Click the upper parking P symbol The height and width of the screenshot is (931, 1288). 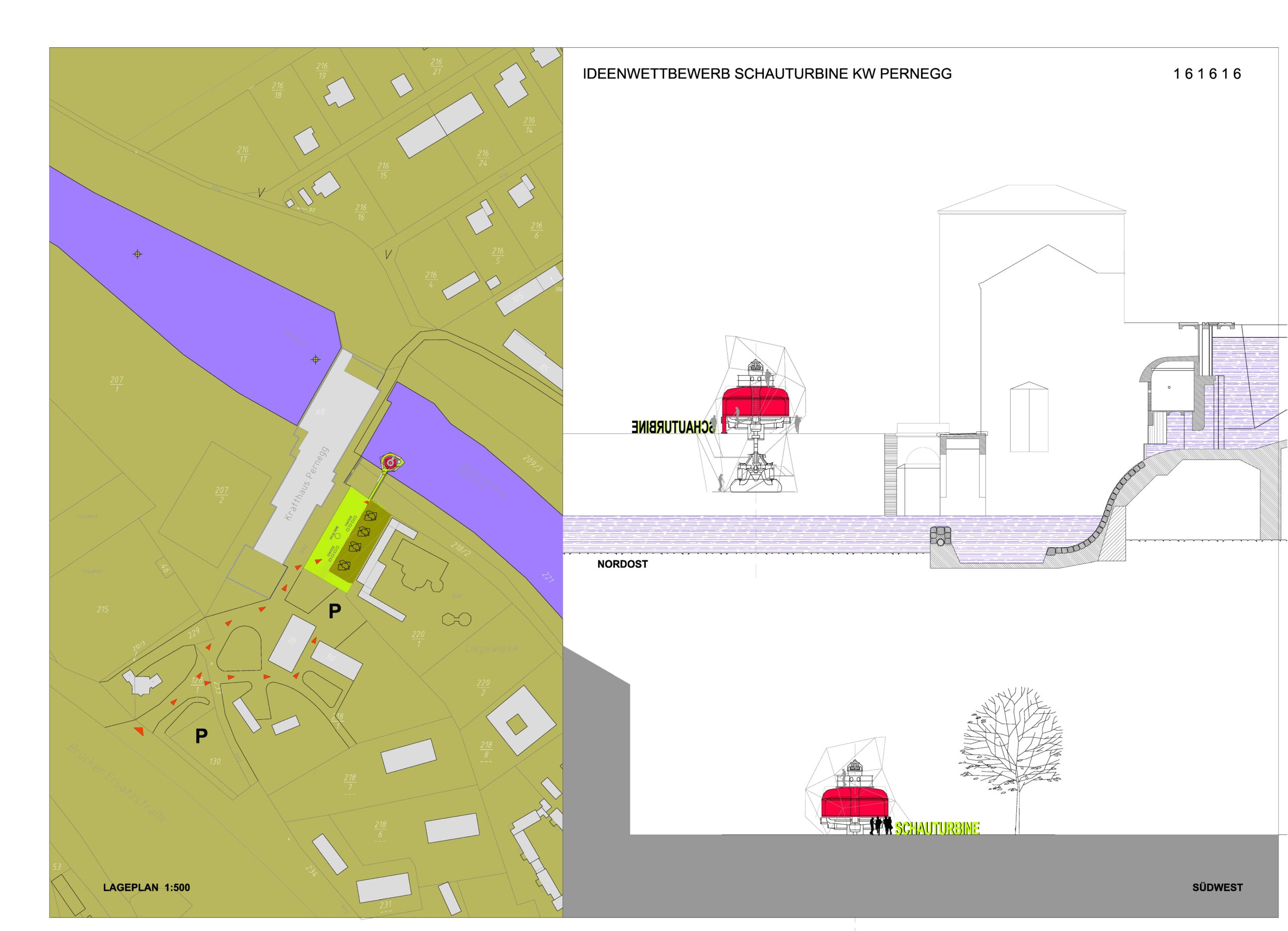pyautogui.click(x=335, y=612)
